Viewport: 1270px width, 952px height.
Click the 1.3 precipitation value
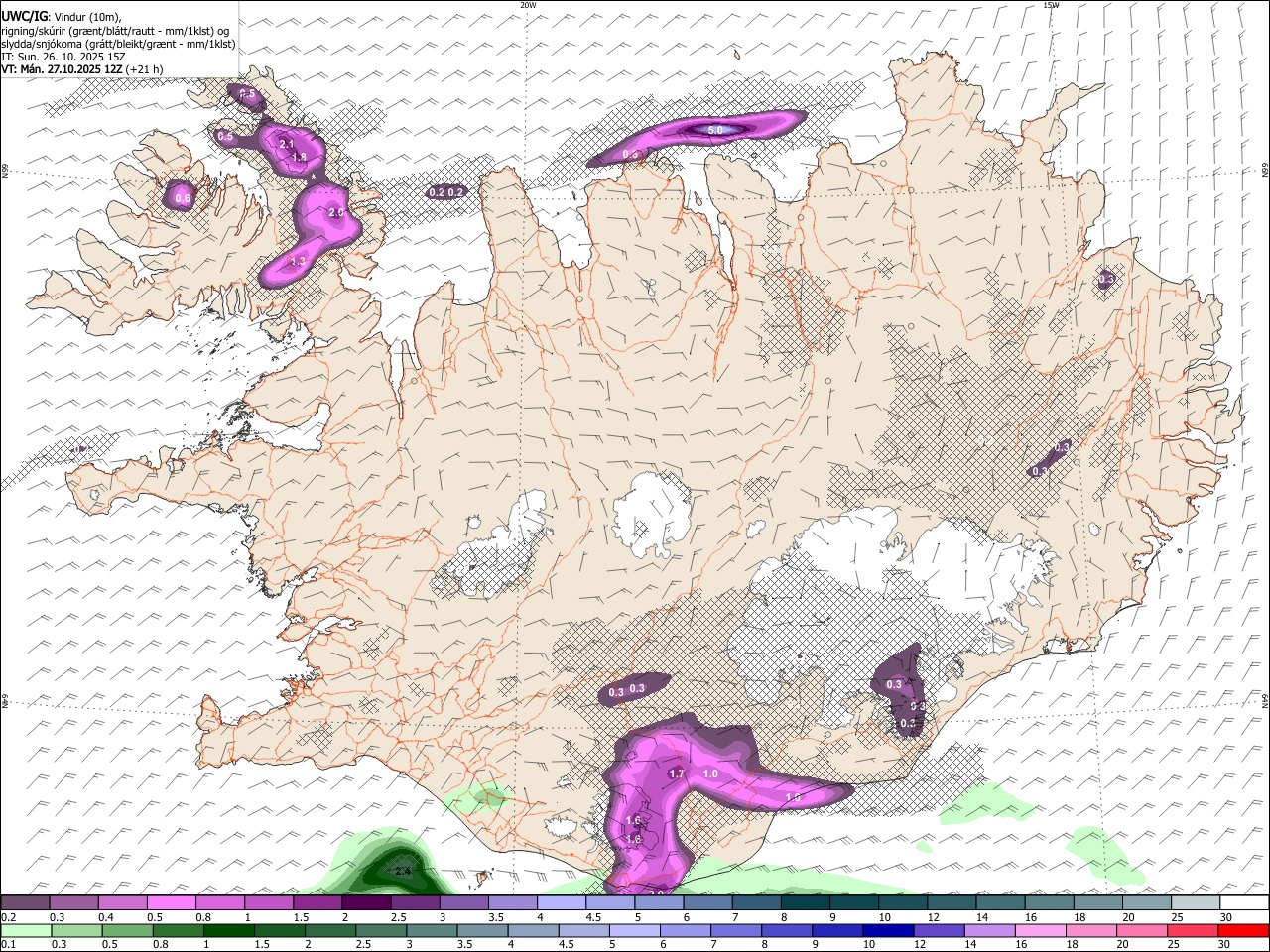[298, 262]
